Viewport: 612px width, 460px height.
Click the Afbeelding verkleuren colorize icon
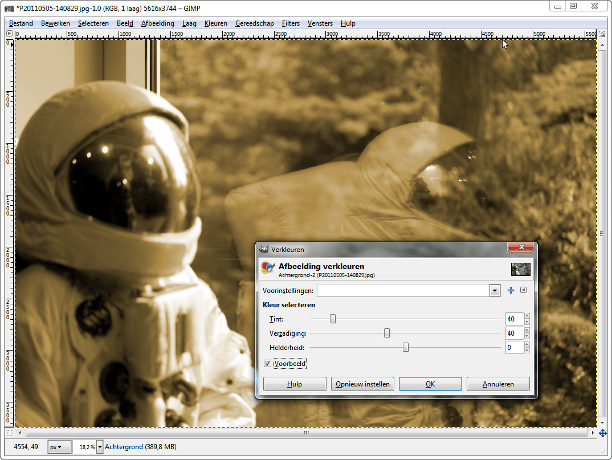[x=268, y=268]
